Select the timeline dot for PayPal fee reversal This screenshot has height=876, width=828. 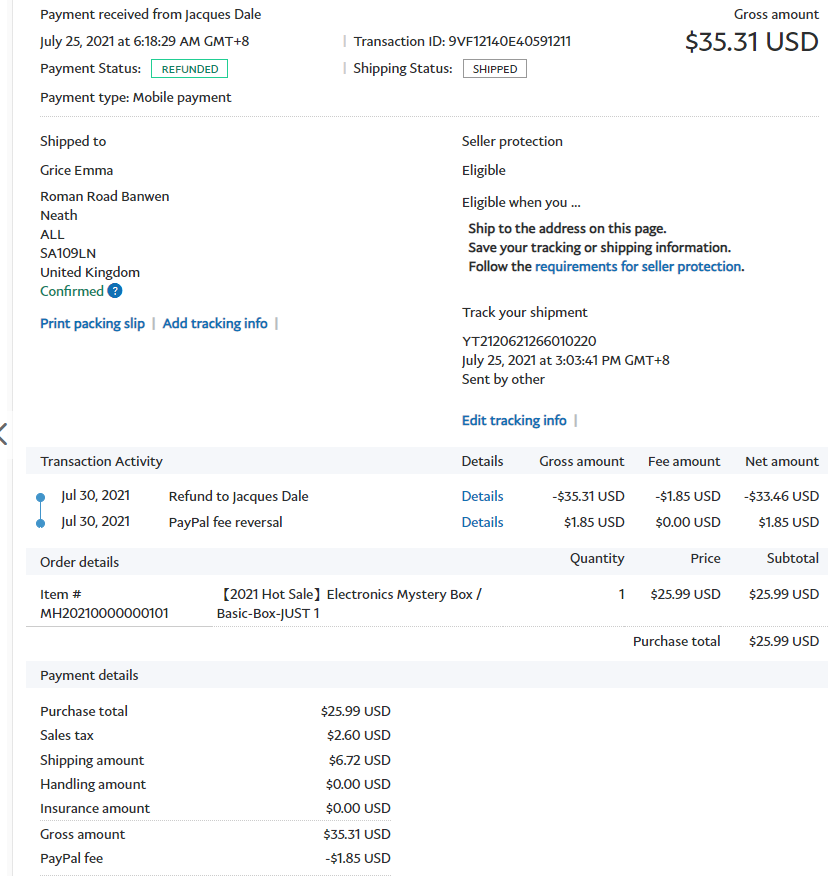[40, 523]
